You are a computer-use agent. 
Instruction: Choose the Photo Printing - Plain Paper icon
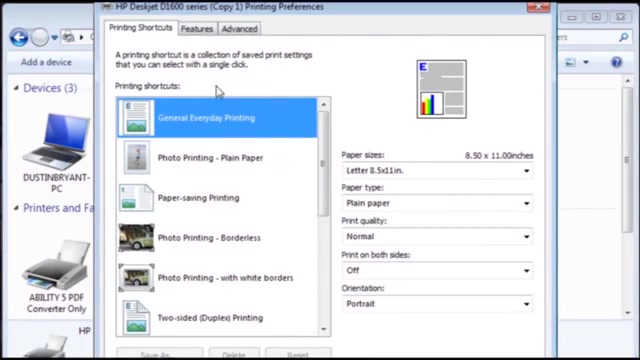coord(137,158)
